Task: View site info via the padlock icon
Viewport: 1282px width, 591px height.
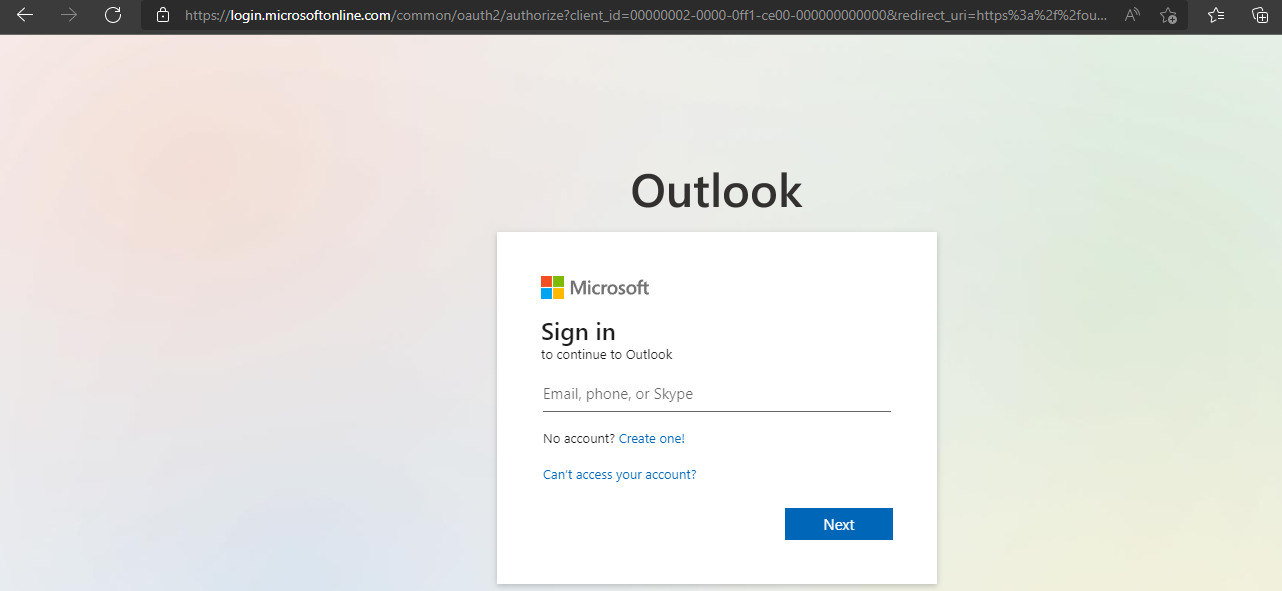Action: coord(163,15)
